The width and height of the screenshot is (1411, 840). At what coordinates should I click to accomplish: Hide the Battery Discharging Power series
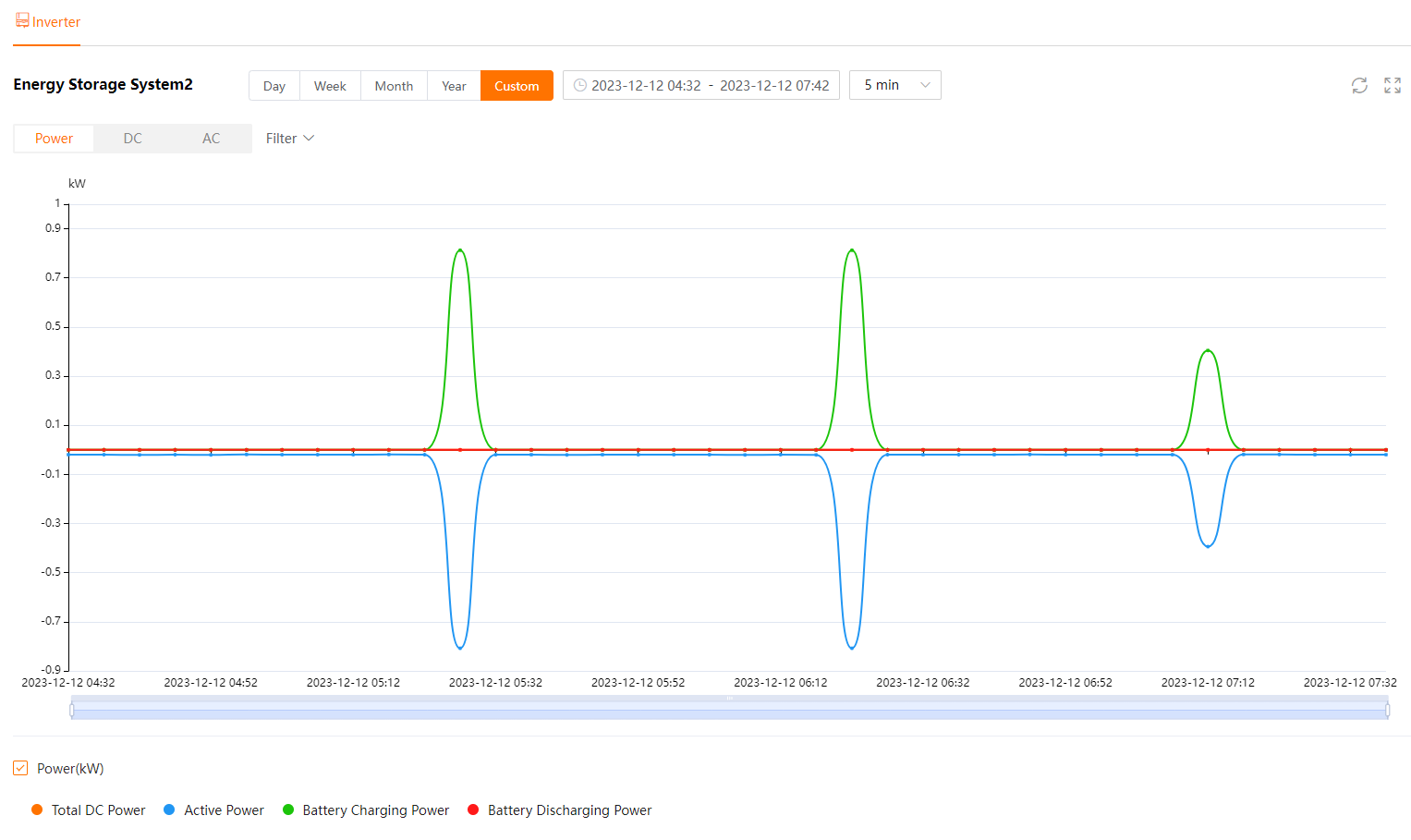(x=473, y=810)
